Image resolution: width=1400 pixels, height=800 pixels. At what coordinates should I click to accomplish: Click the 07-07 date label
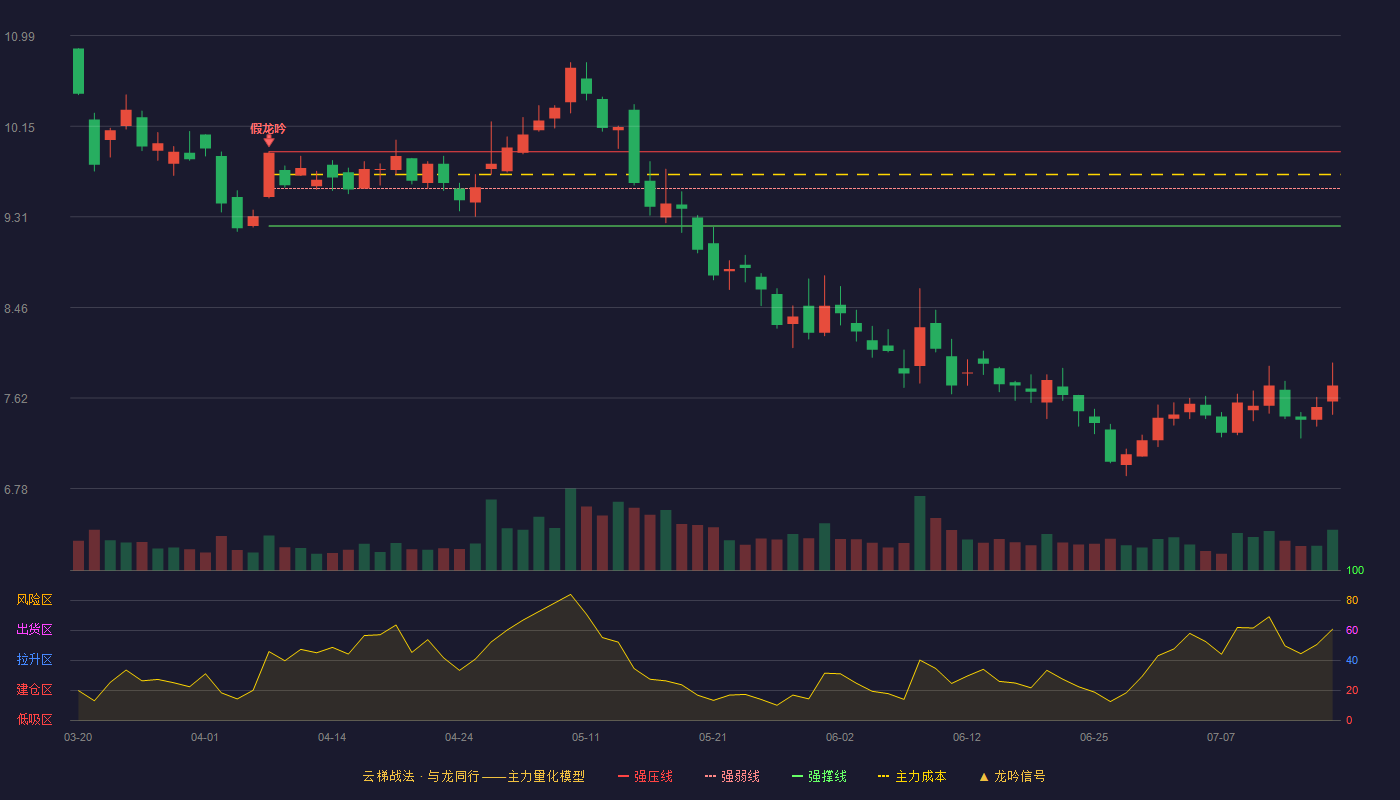pos(1221,737)
